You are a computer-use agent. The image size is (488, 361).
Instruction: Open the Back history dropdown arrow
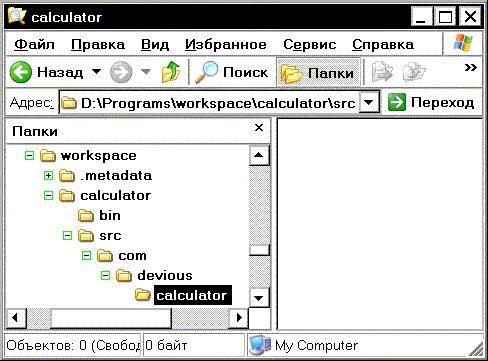tap(96, 71)
